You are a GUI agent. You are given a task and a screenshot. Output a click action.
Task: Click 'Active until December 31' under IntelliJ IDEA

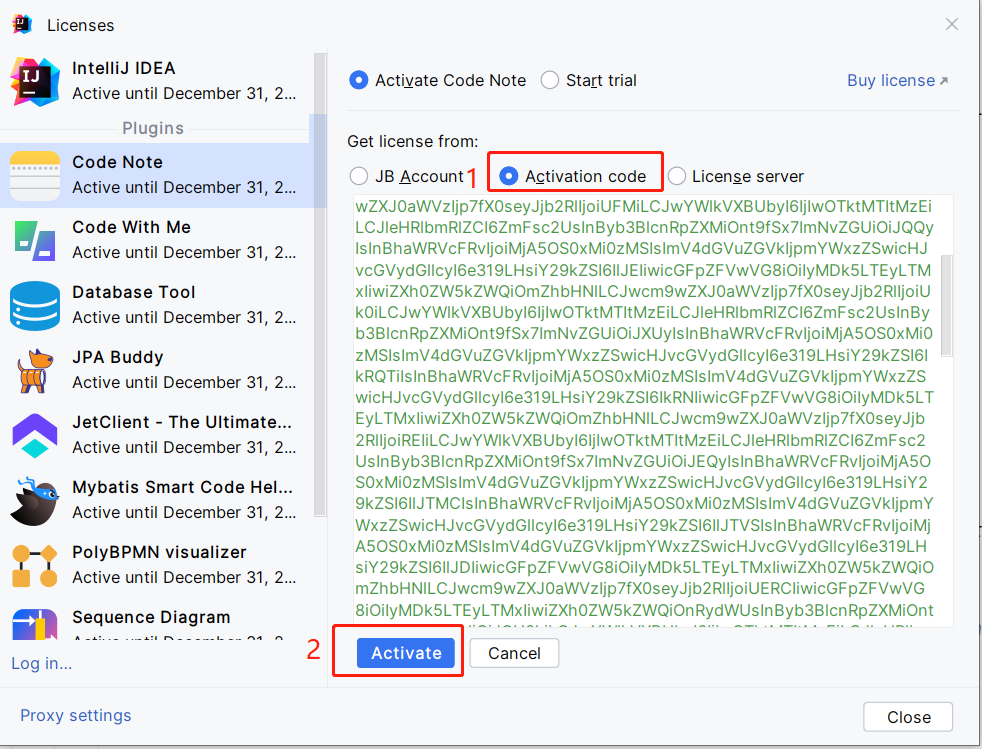coord(184,93)
